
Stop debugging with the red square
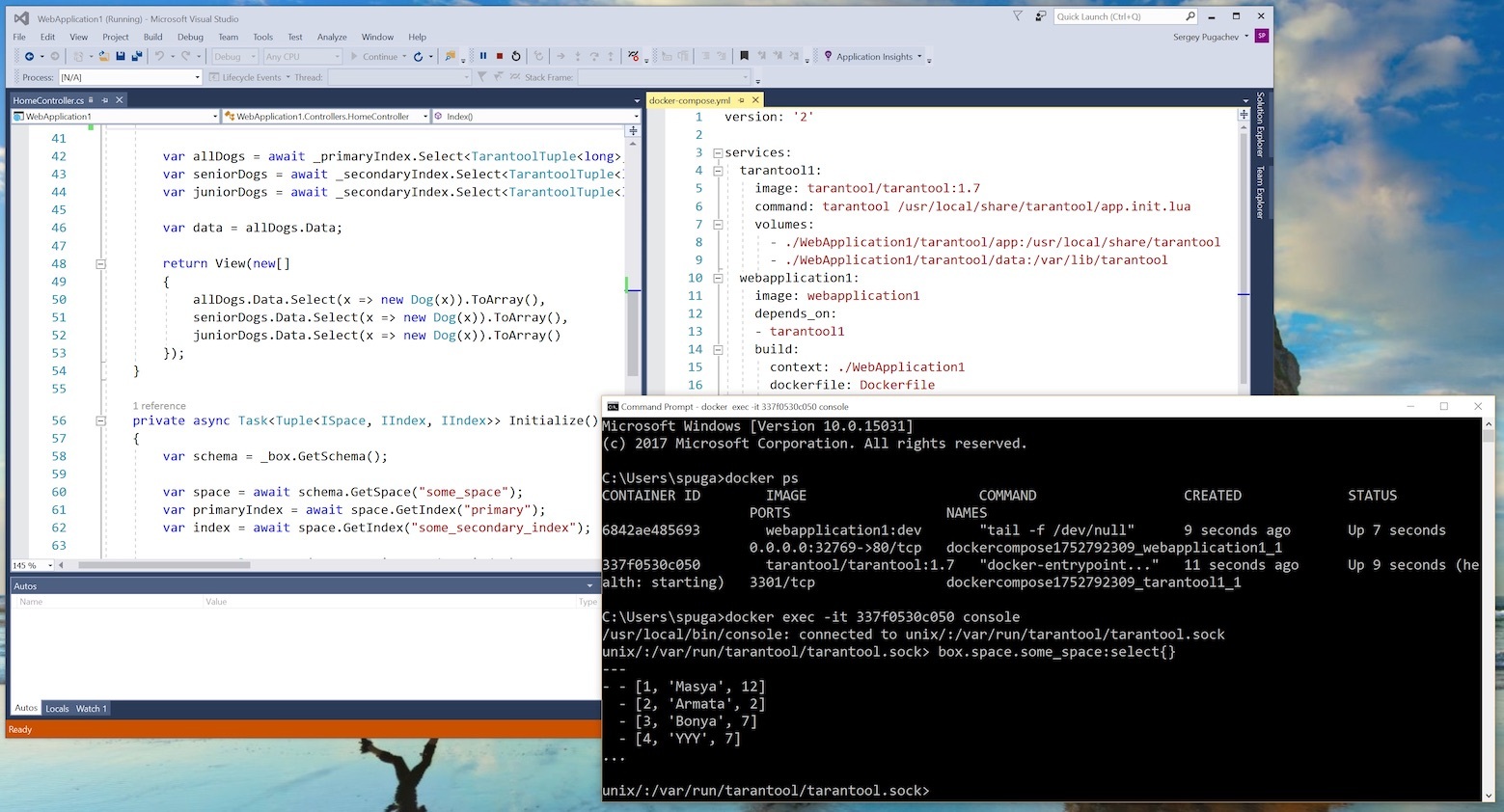tap(499, 56)
